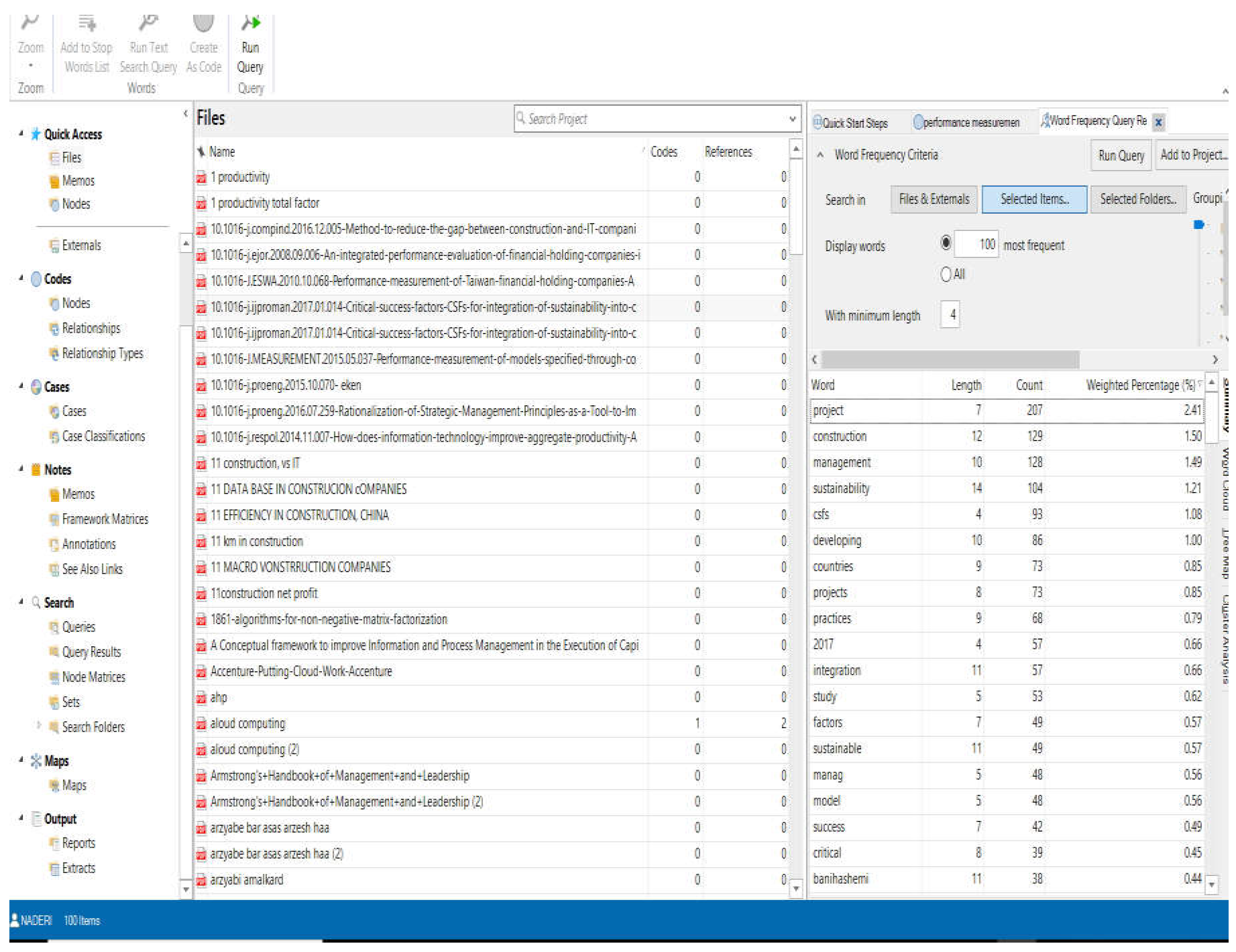Click the minimum length input field
The height and width of the screenshot is (952, 1236).
951,314
